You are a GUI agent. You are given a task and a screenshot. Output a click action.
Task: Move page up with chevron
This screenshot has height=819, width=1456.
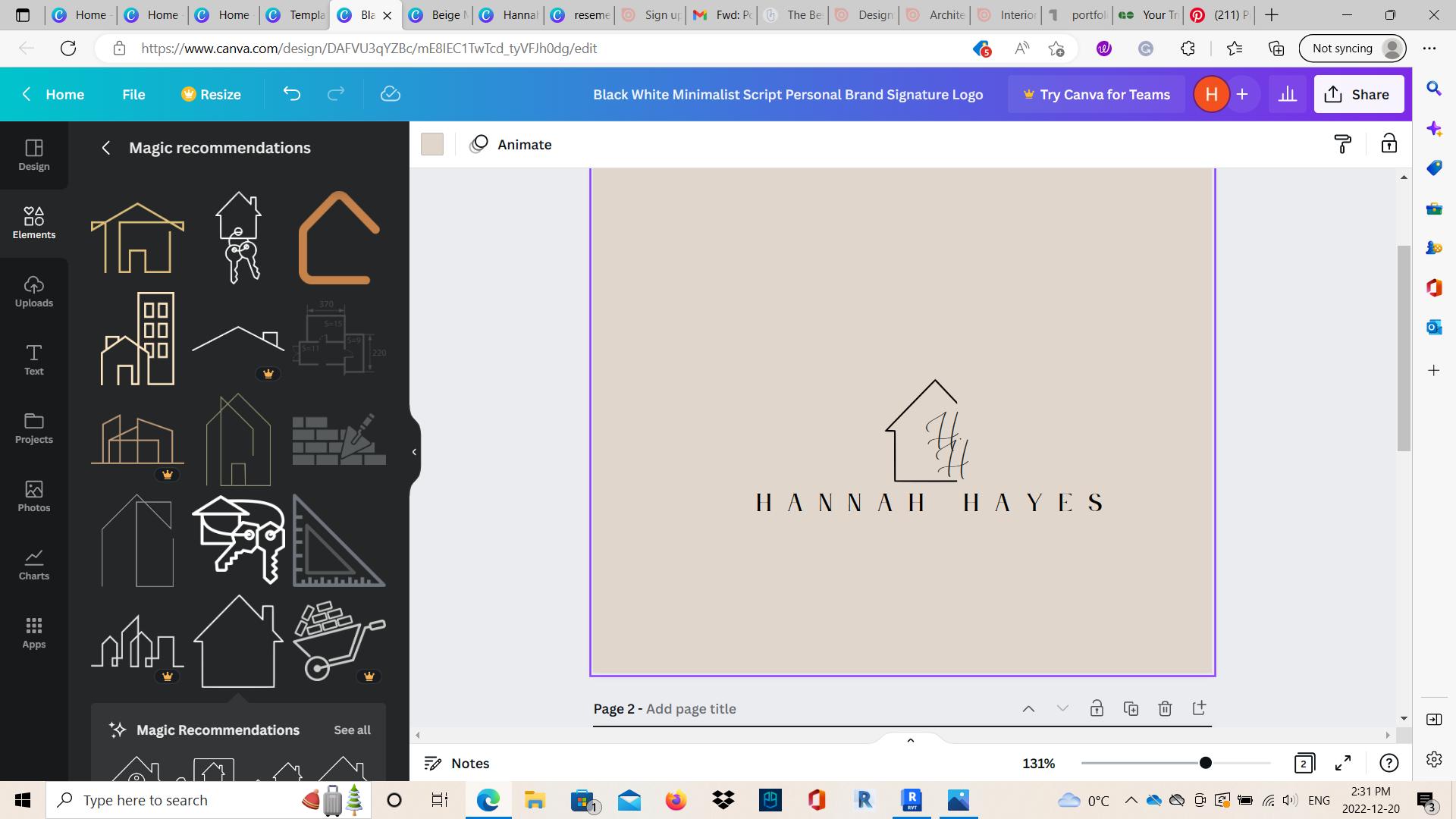click(1028, 709)
